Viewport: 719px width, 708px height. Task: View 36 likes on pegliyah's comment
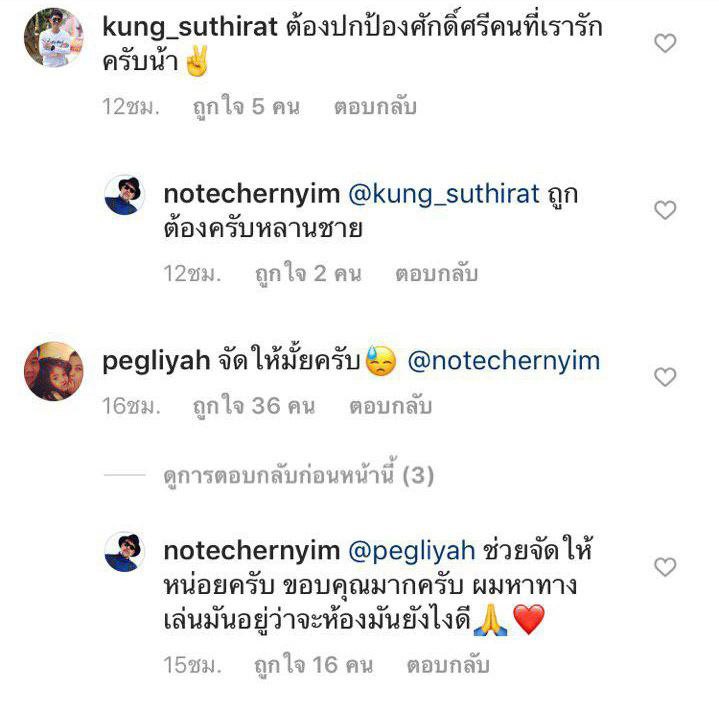coord(254,407)
